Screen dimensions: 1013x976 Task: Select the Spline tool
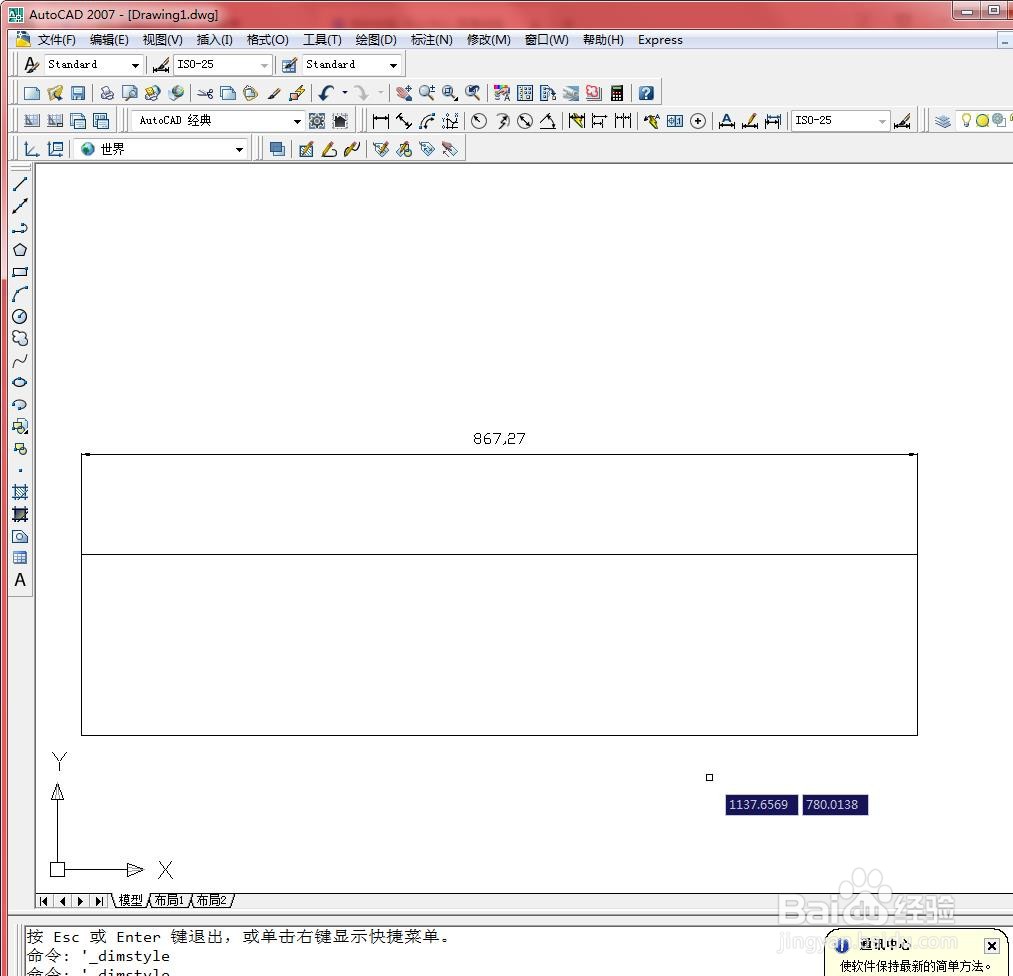click(x=20, y=360)
